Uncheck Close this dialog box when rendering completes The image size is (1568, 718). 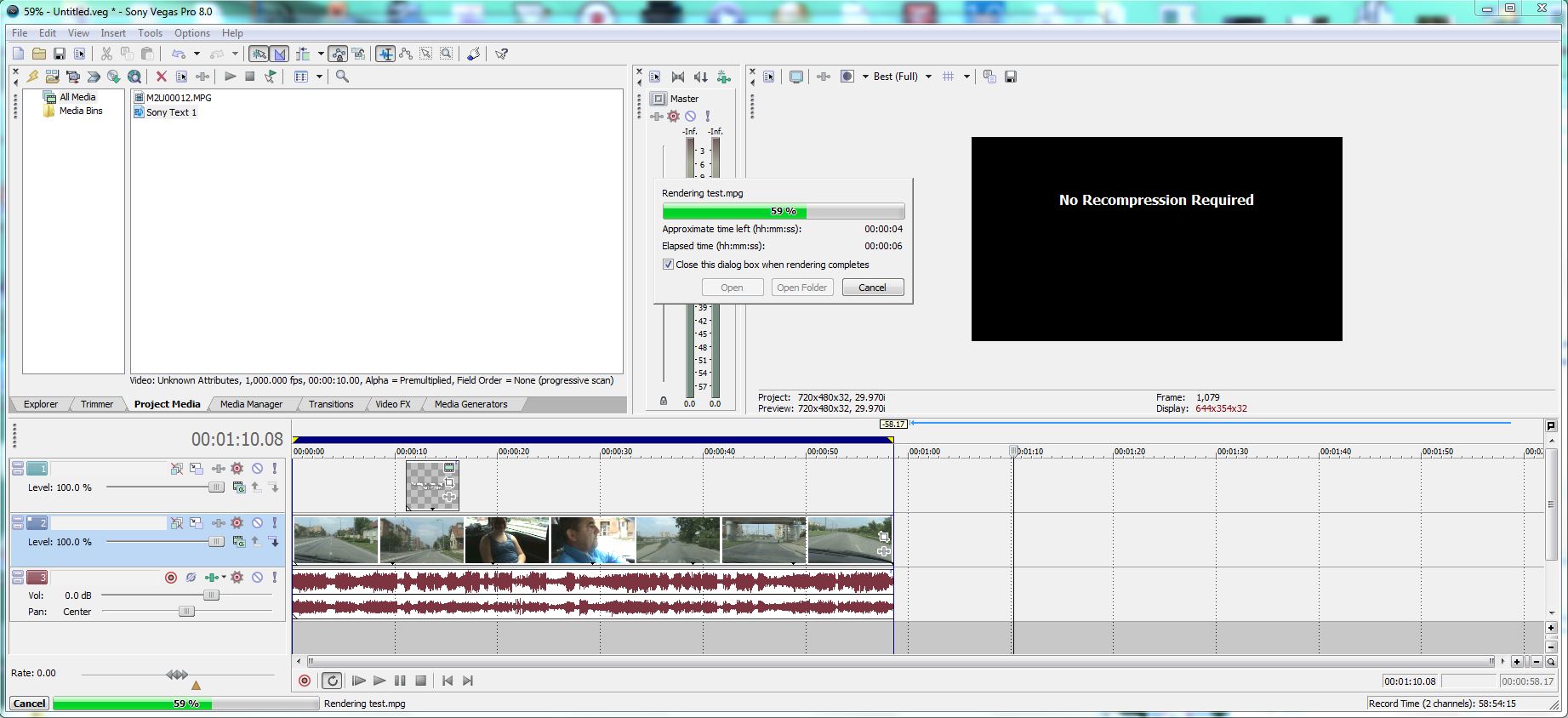click(668, 265)
